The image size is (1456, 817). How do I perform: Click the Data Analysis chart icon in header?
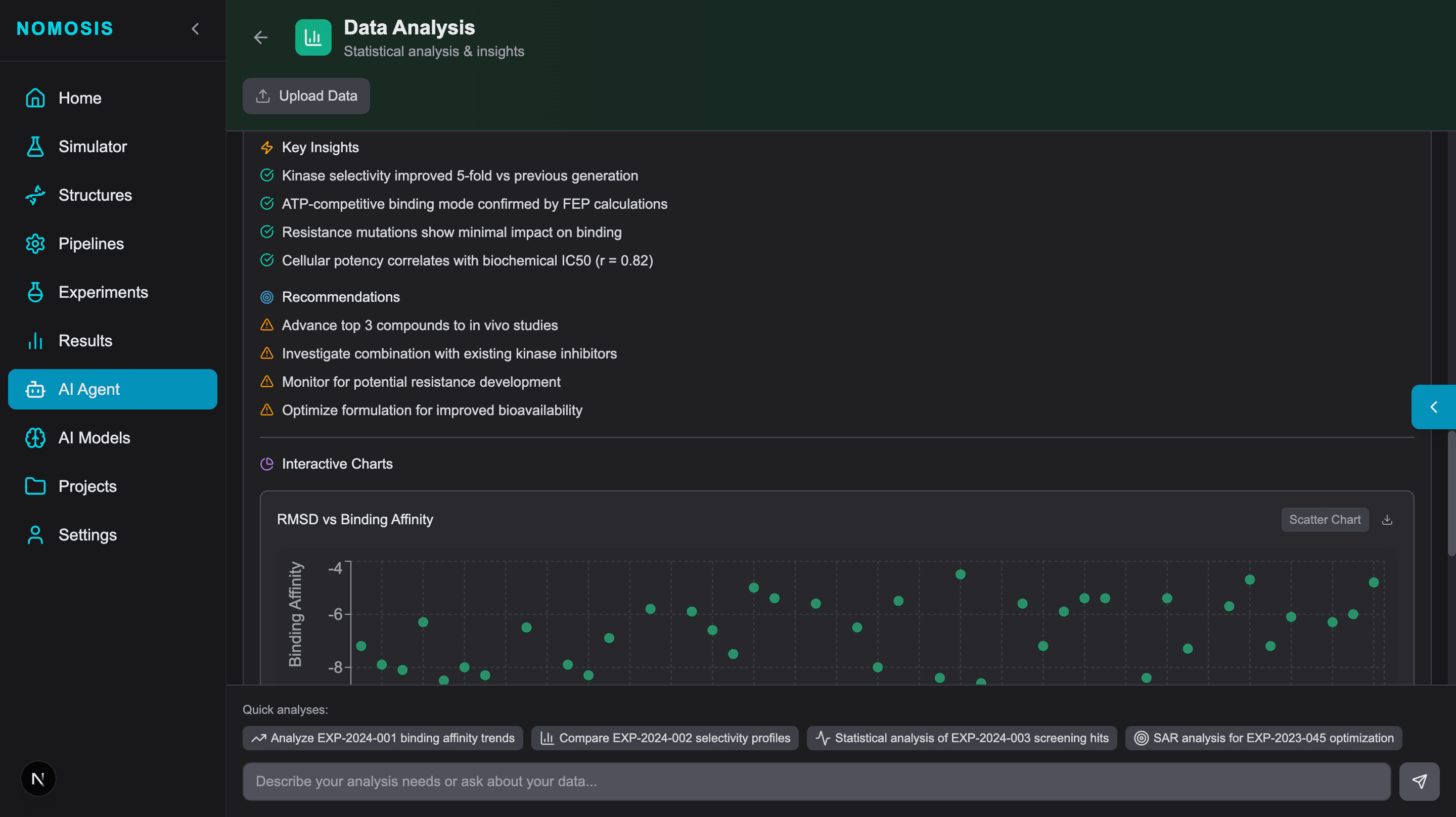313,37
